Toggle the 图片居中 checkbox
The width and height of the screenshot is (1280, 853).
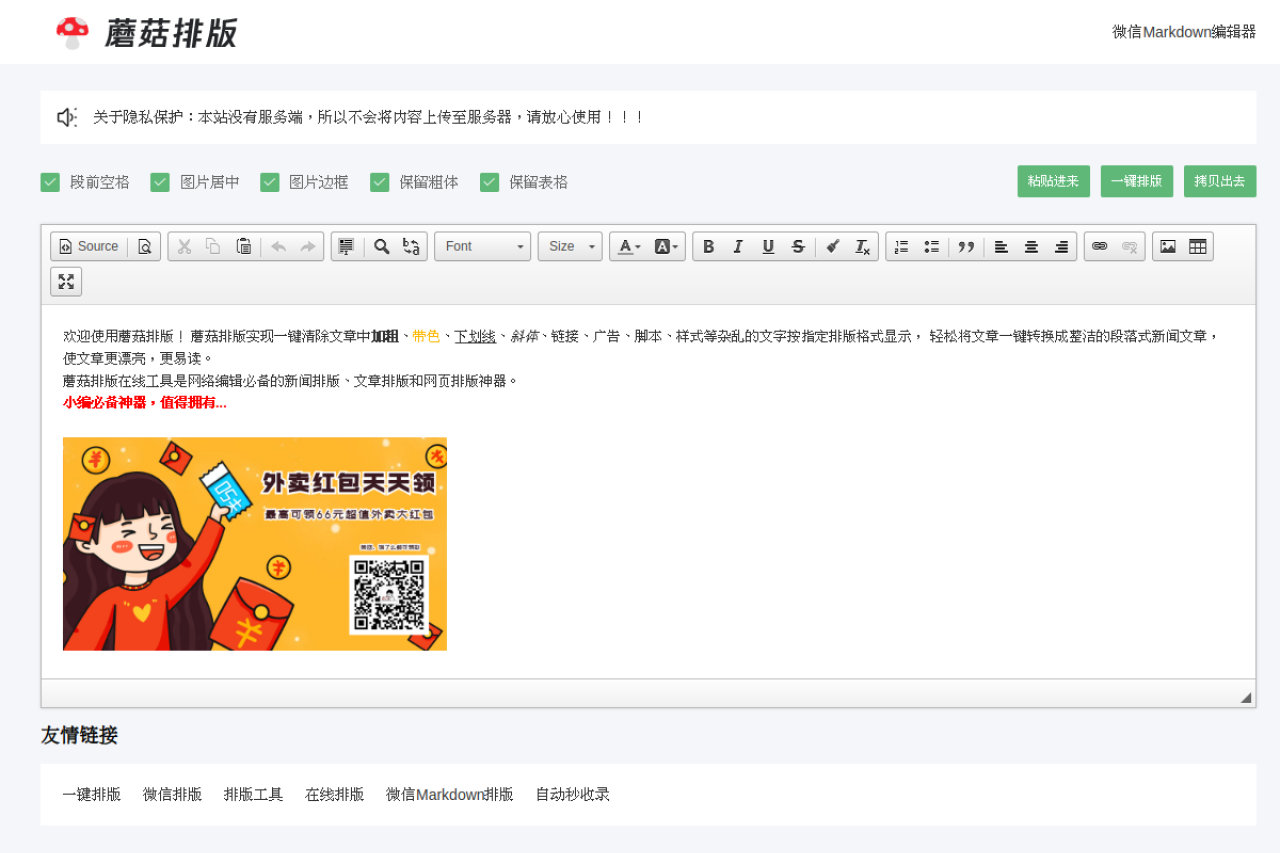pyautogui.click(x=160, y=182)
